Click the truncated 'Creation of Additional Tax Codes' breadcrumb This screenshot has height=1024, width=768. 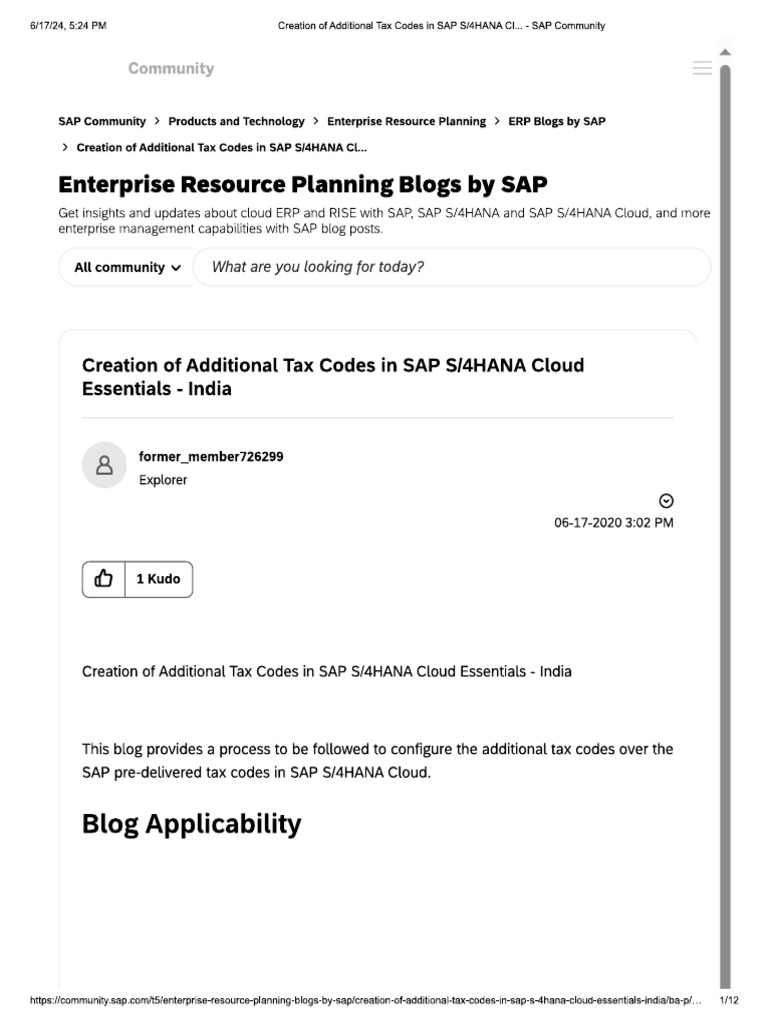221,148
